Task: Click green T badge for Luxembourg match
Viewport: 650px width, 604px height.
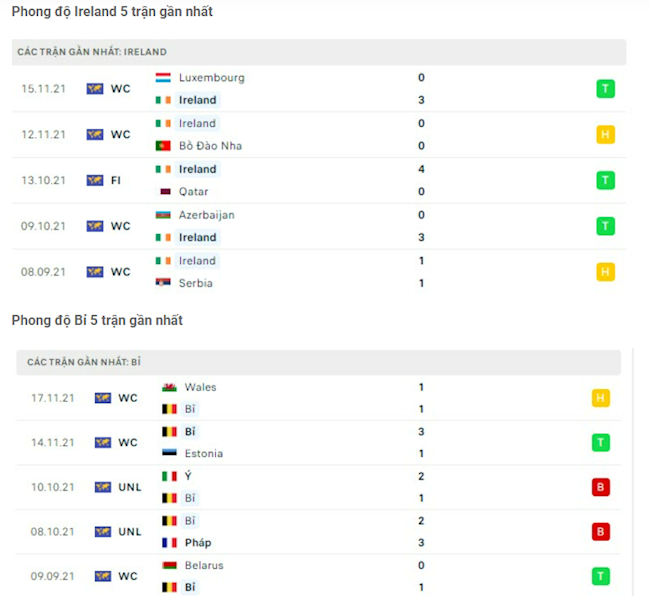Action: coord(605,89)
